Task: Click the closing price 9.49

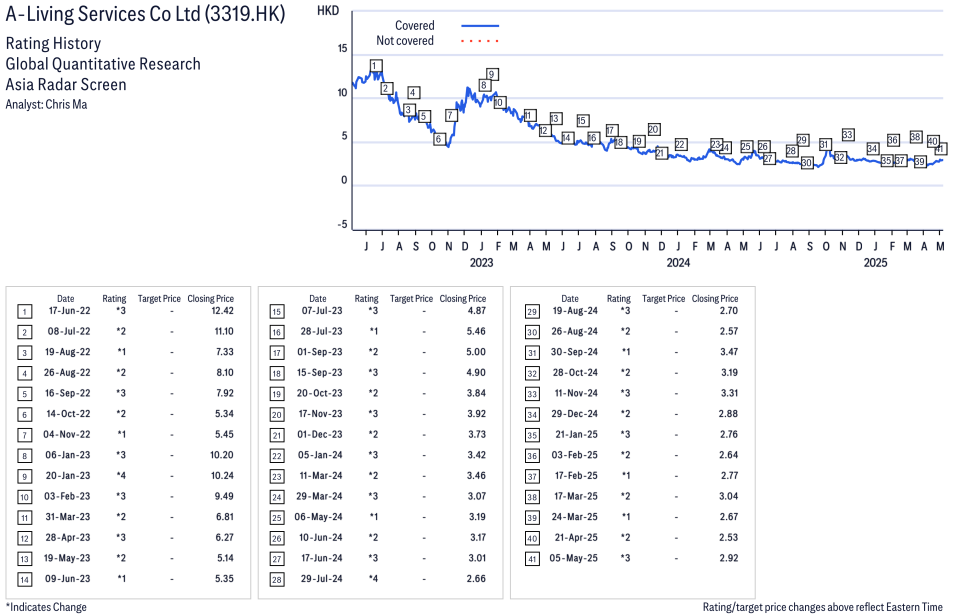Action: pyautogui.click(x=224, y=496)
